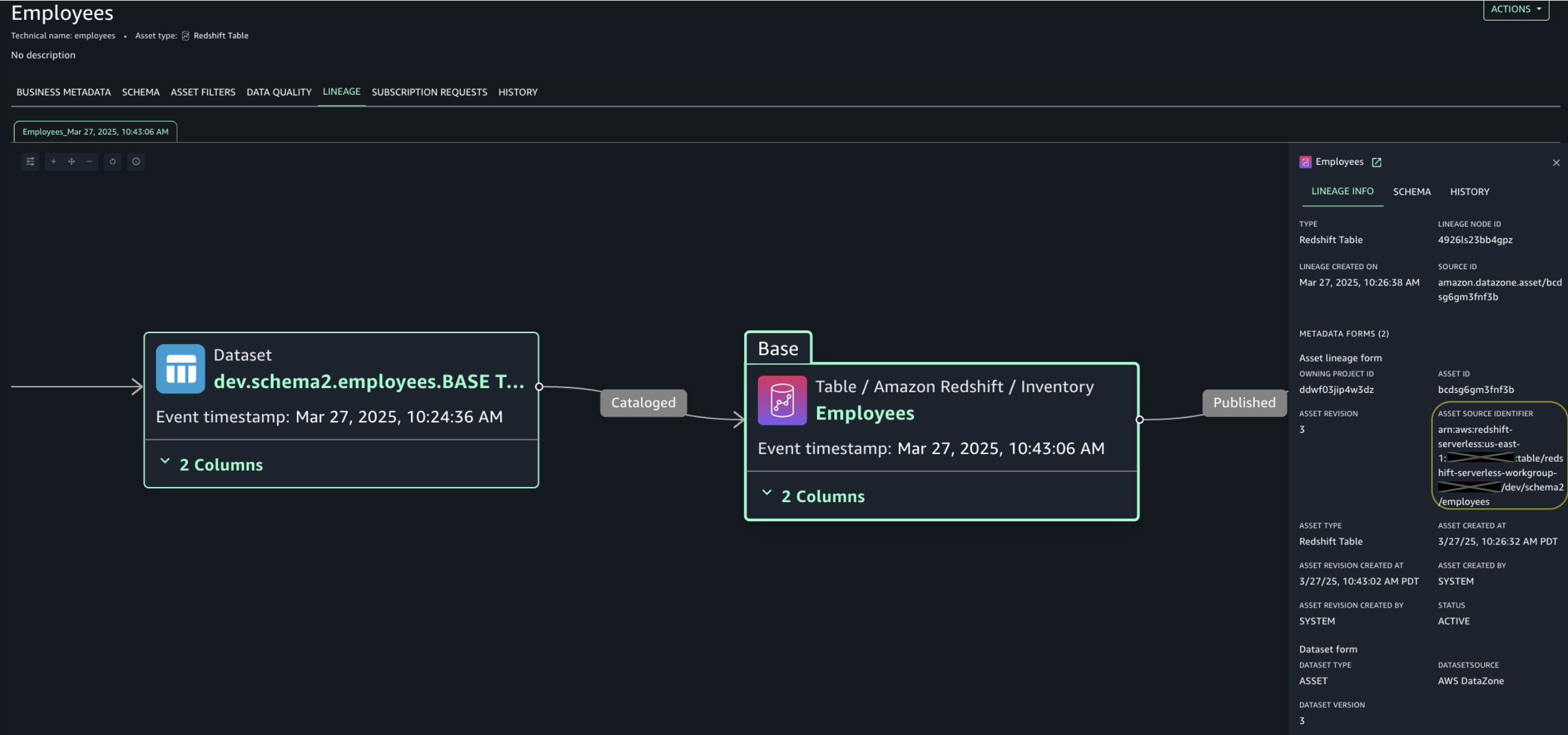The height and width of the screenshot is (735, 1568).
Task: Click the Asset lineage form heading
Action: click(x=1340, y=358)
